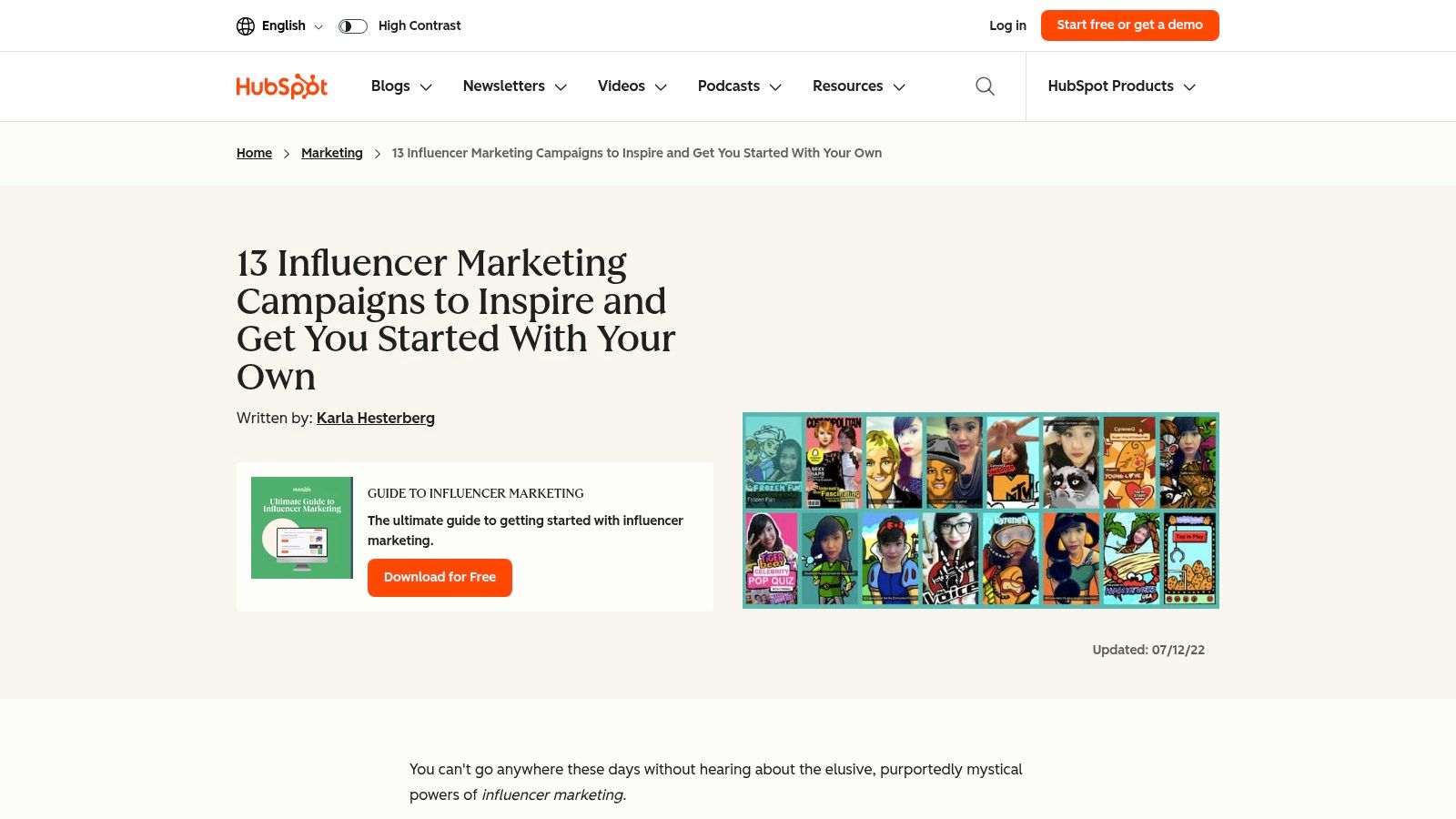Click the Download for Free button
Screen dimensions: 1456x819
[440, 578]
